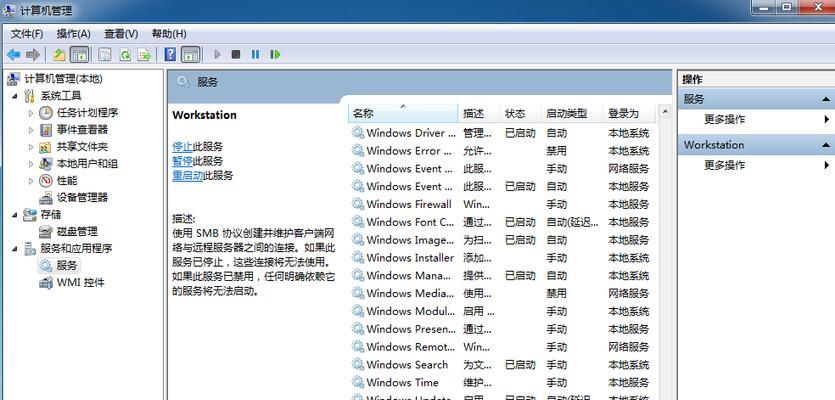Select 设备管理器 in the tree

[82, 198]
